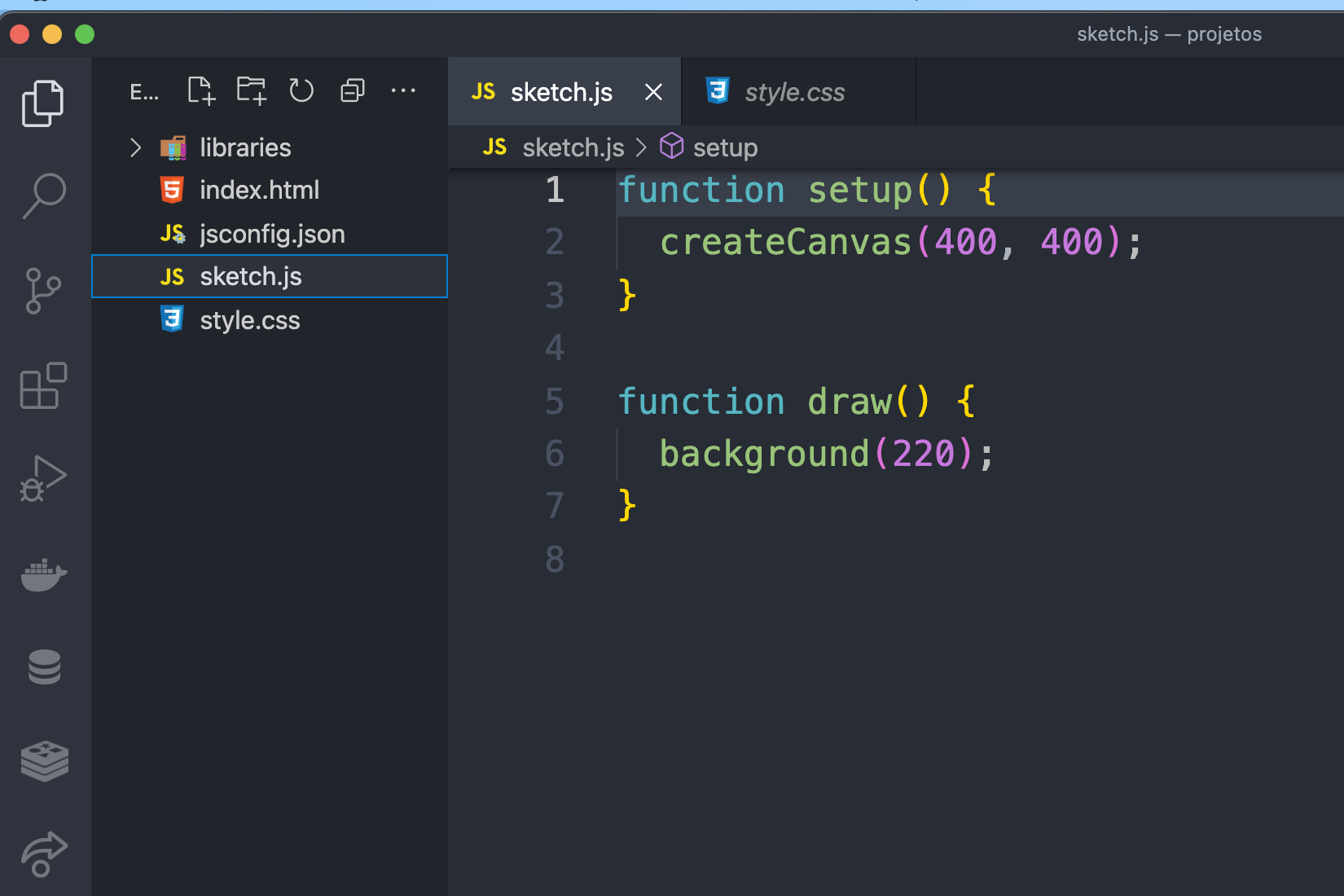Refresh the Explorer file list

click(x=301, y=90)
